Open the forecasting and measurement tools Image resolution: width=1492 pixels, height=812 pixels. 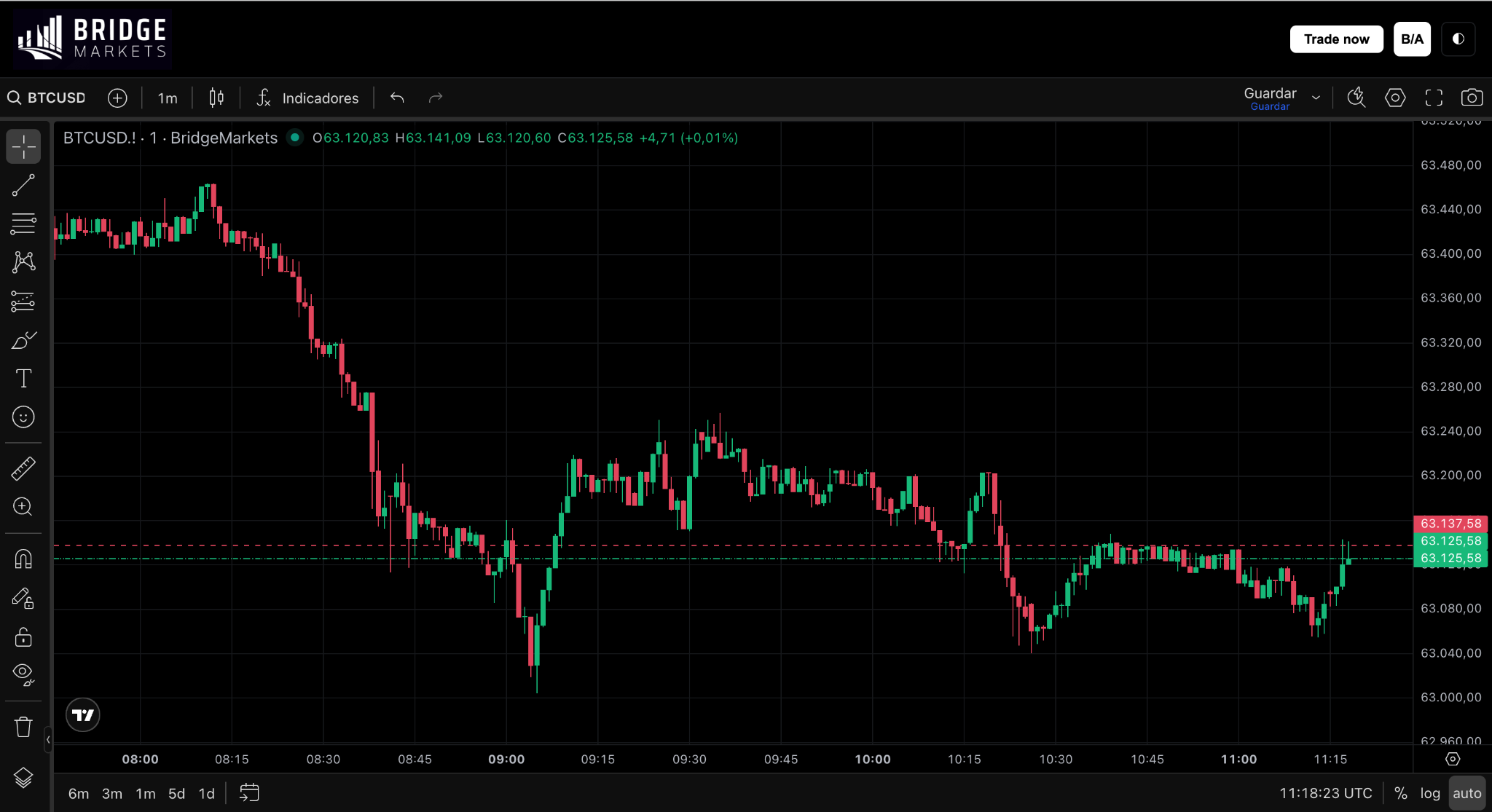tap(23, 301)
